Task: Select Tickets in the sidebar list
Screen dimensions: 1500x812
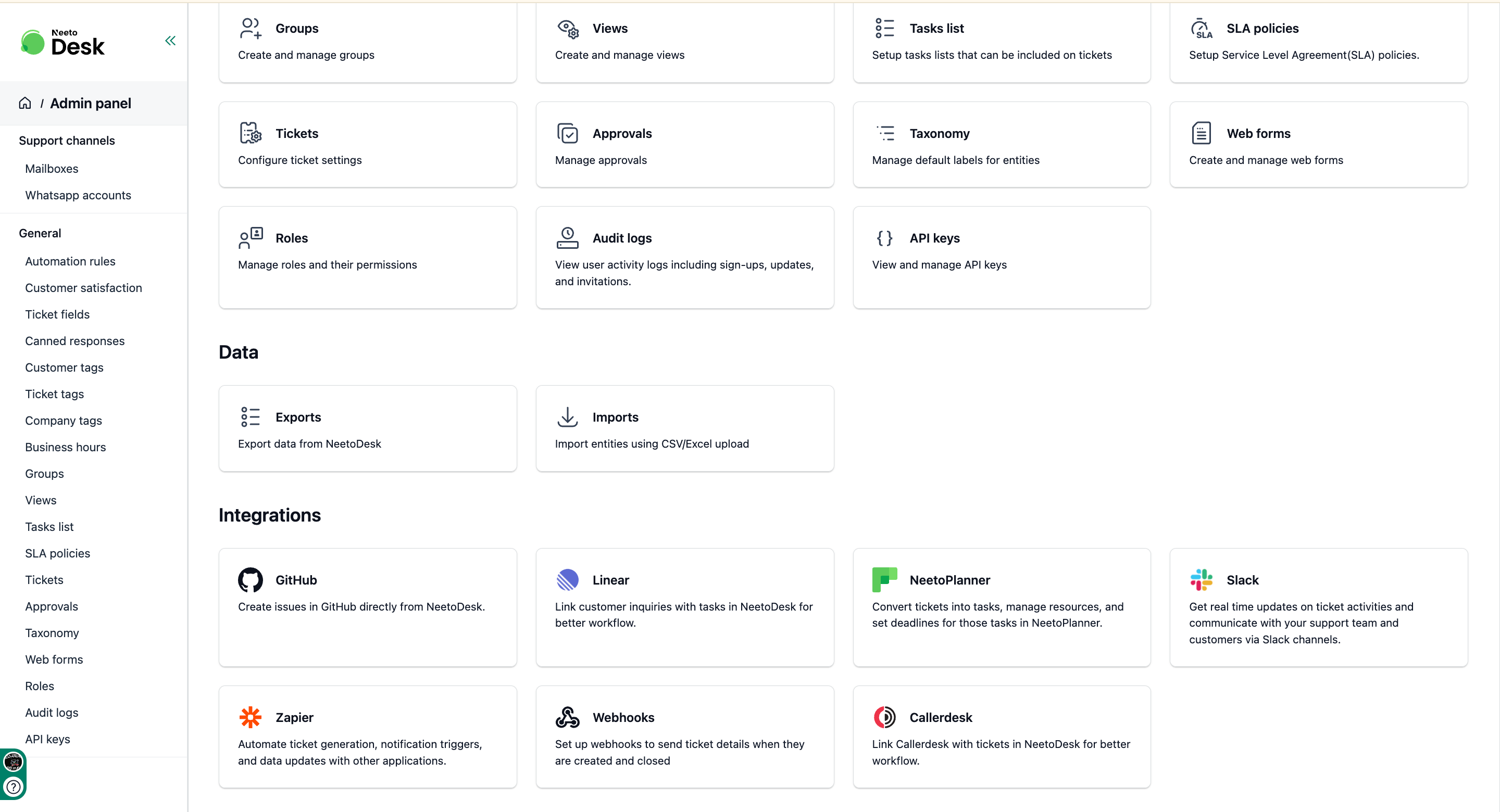Action: [44, 580]
